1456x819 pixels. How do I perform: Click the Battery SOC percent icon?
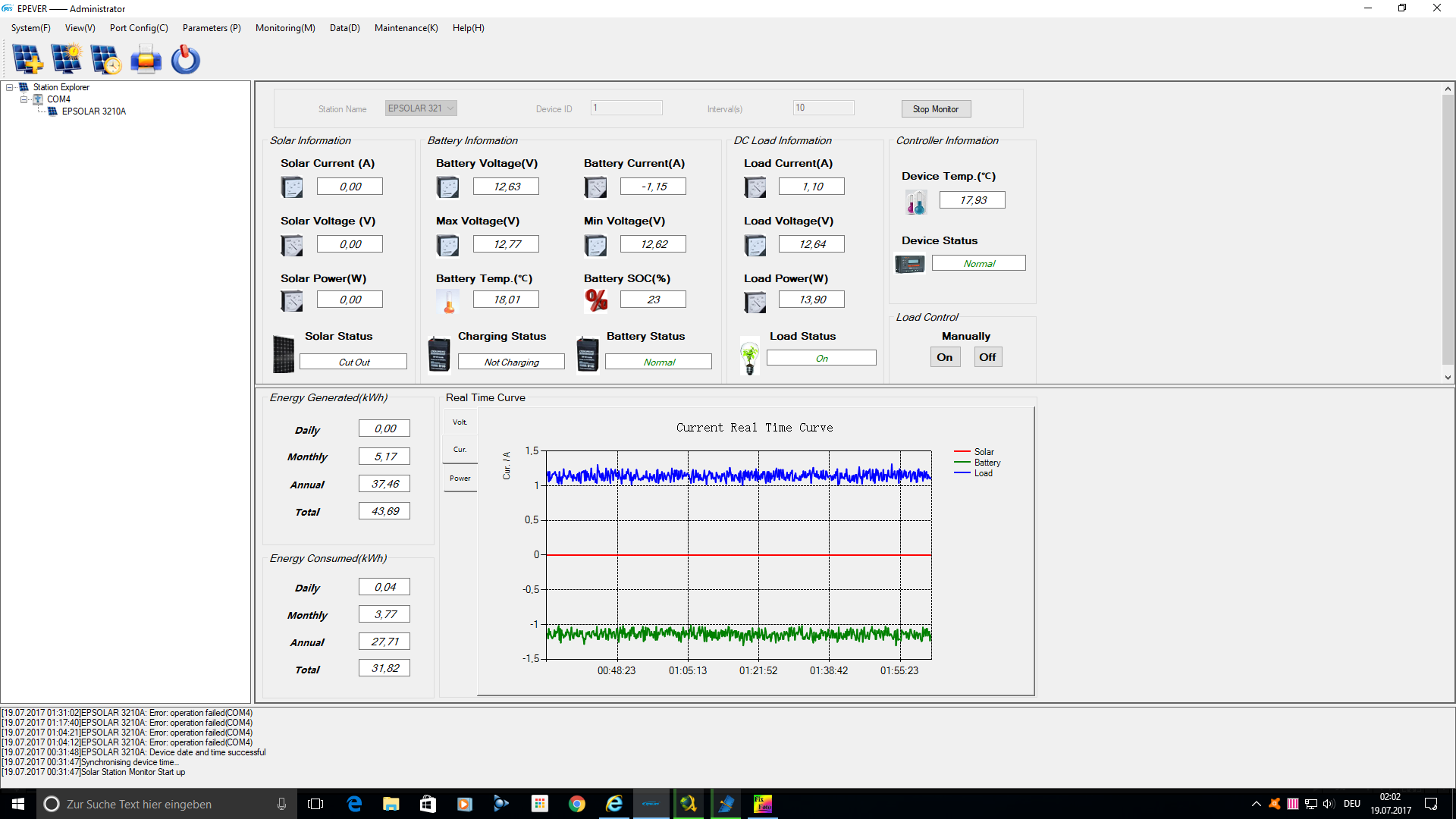(596, 300)
